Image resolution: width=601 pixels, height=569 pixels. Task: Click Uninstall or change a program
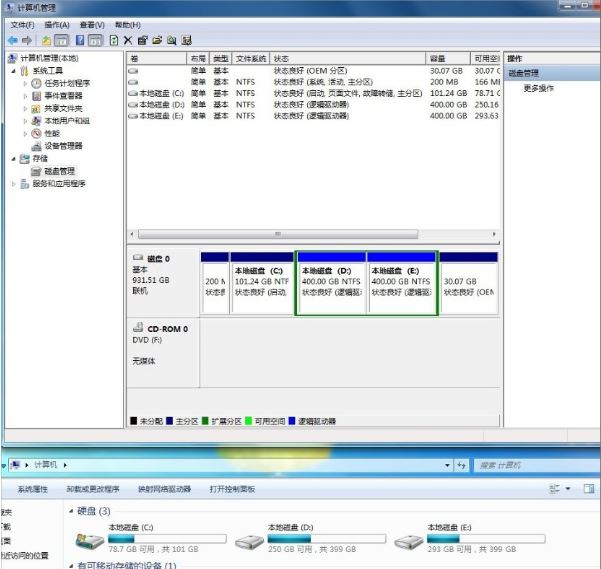93,489
